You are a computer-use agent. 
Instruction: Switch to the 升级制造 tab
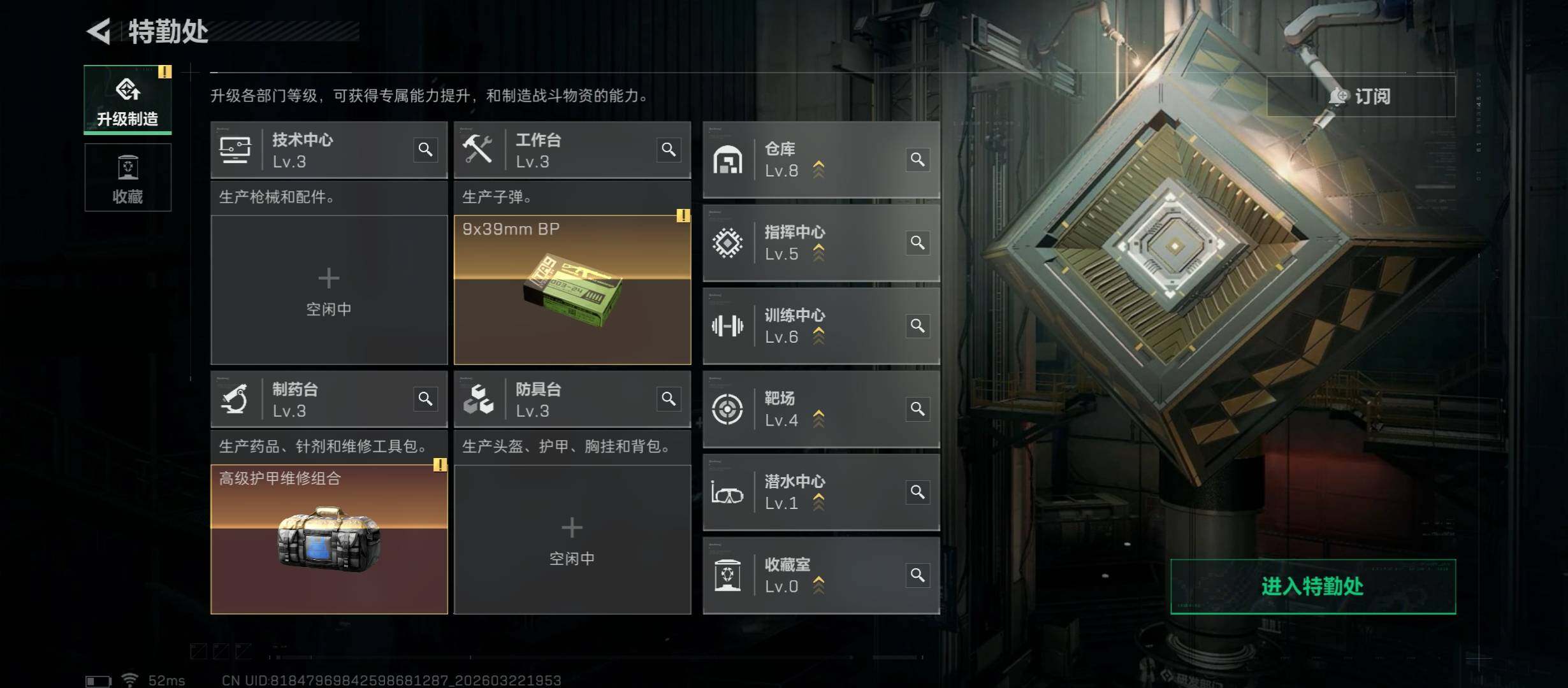pos(127,99)
